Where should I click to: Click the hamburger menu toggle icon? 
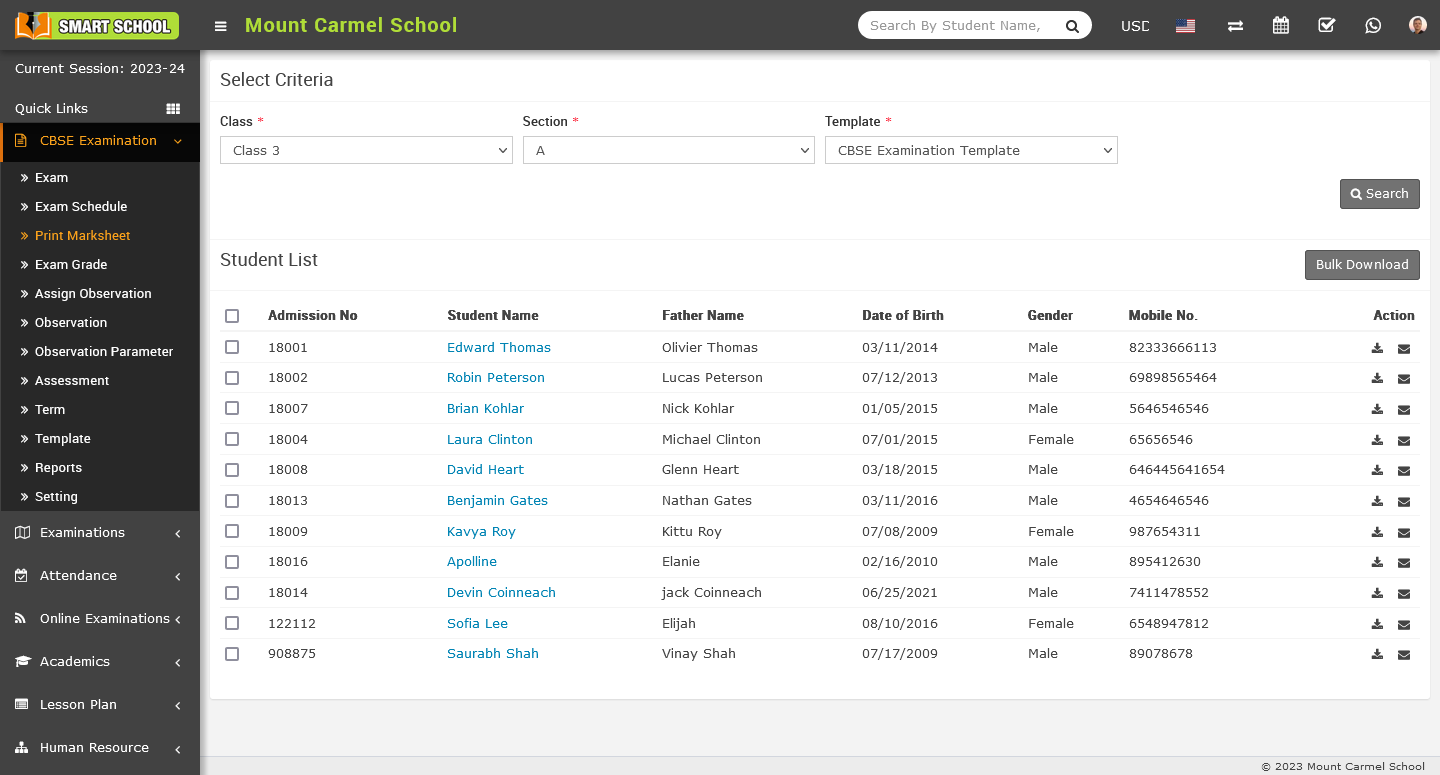click(221, 26)
